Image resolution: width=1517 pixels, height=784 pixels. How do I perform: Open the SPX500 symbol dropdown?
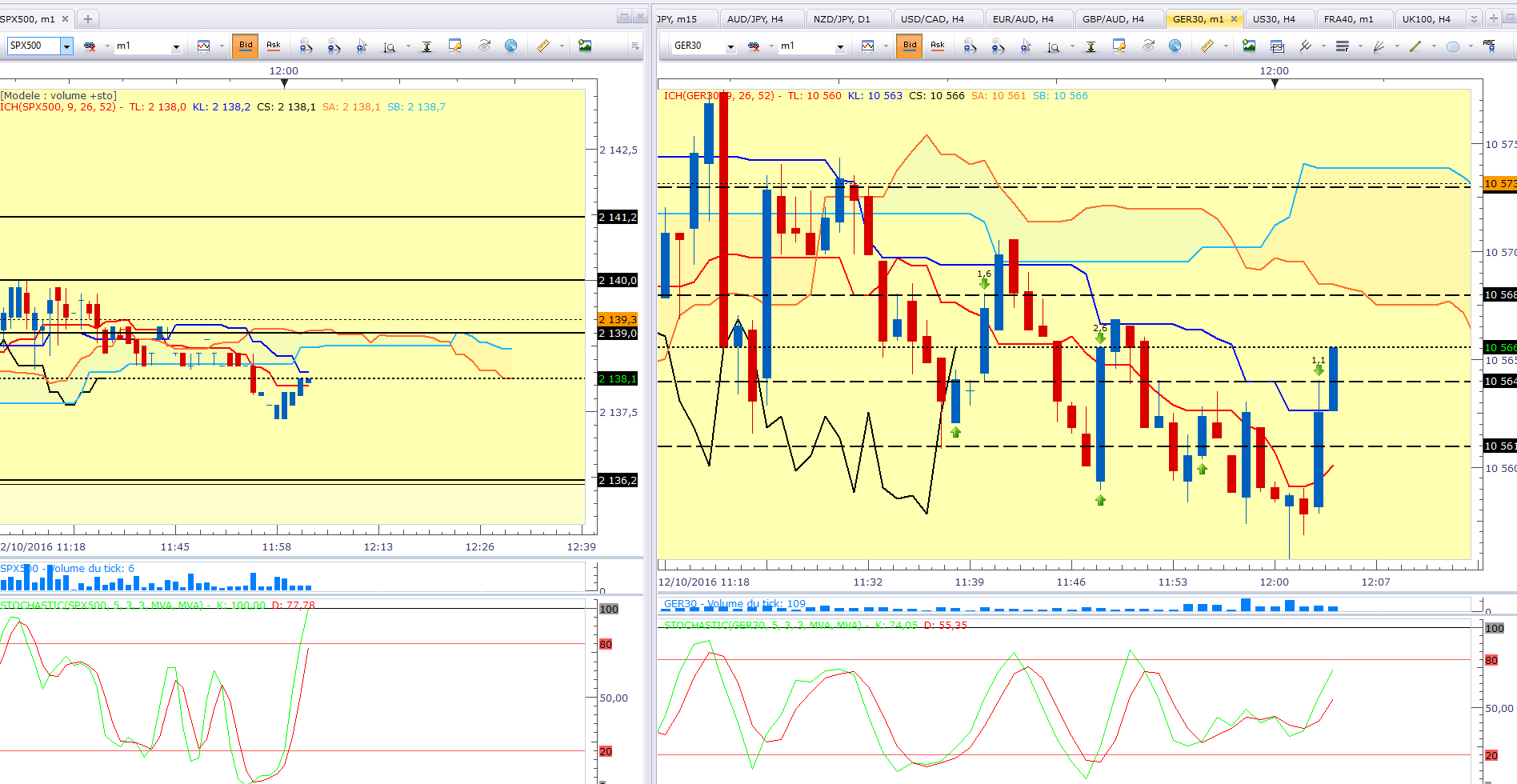tap(66, 46)
